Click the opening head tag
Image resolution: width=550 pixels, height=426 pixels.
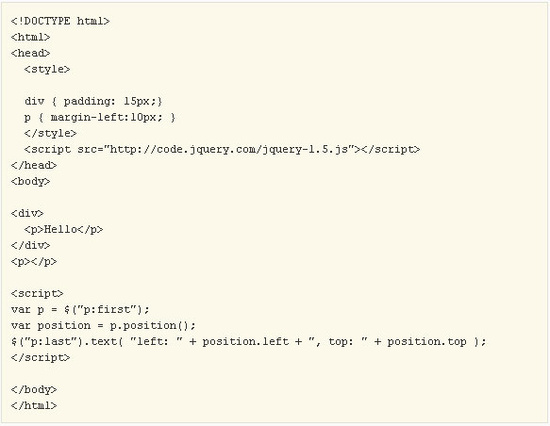click(31, 53)
